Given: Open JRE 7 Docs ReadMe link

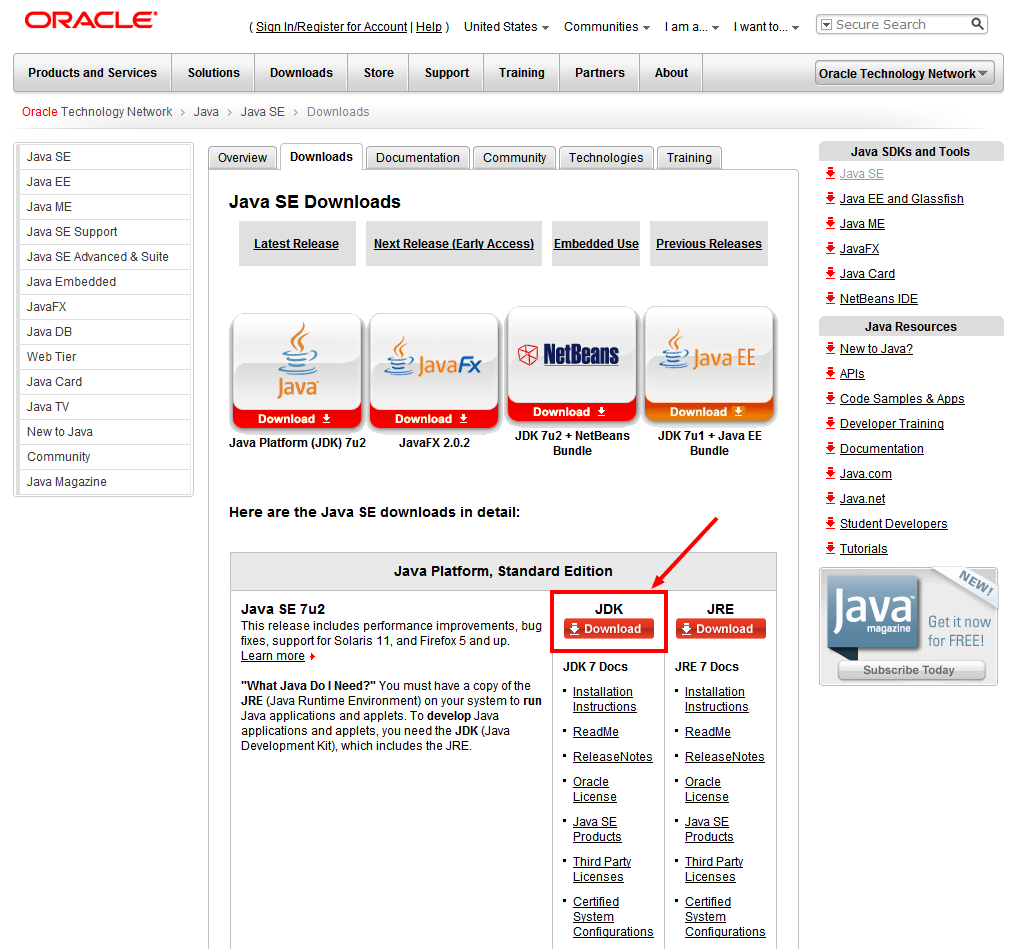Looking at the screenshot, I should coord(708,732).
